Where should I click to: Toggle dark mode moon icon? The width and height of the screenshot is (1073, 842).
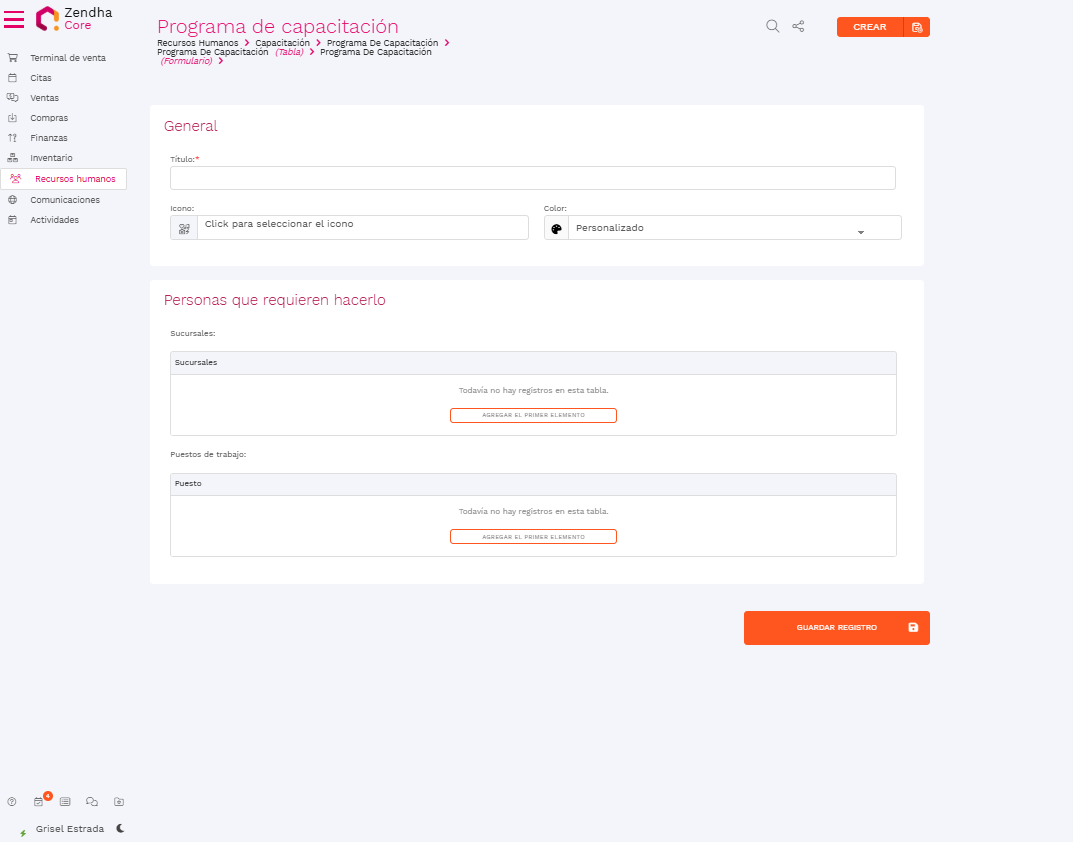(x=120, y=828)
